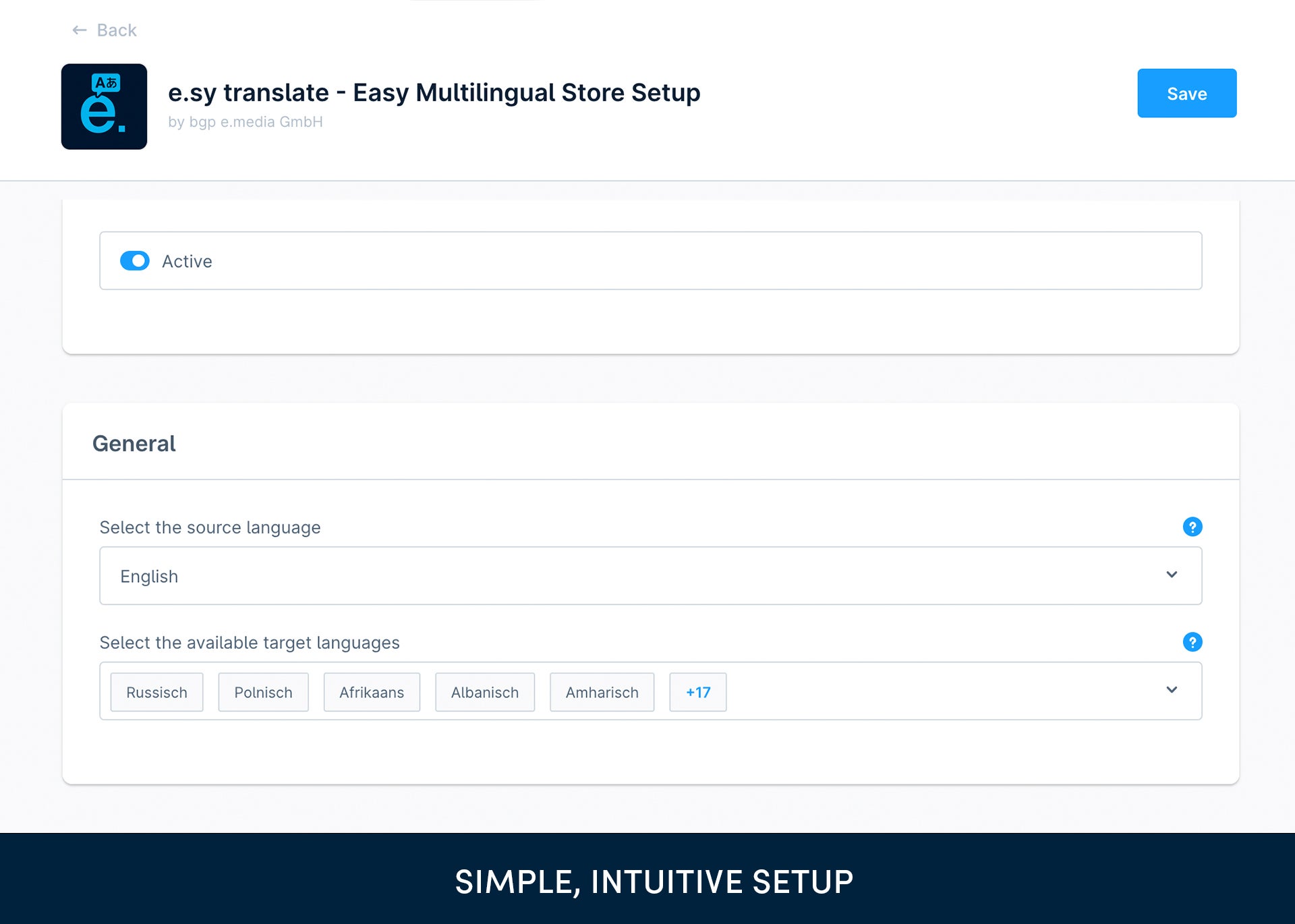Select the Albanisch language tag
The image size is (1295, 924).
(484, 692)
